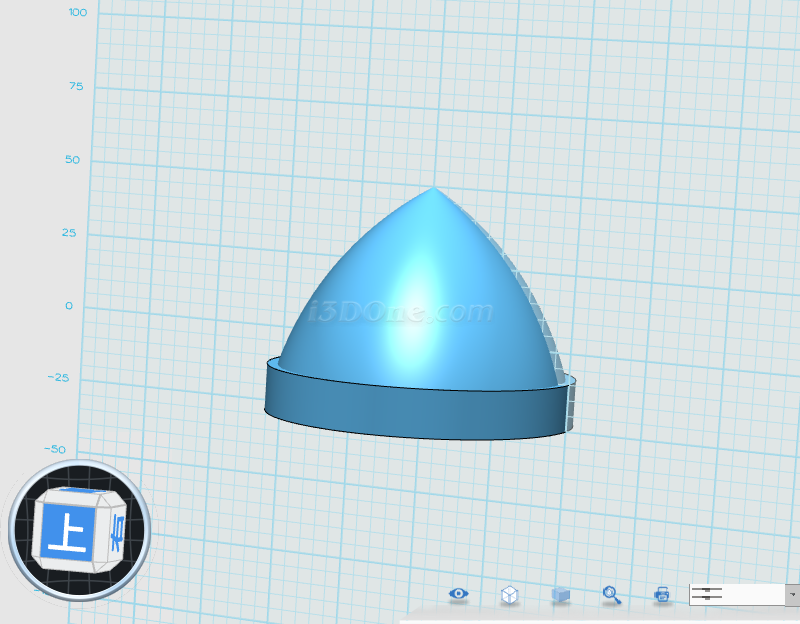Click the 50 ruler label on grid
The width and height of the screenshot is (800, 624).
pos(73,160)
